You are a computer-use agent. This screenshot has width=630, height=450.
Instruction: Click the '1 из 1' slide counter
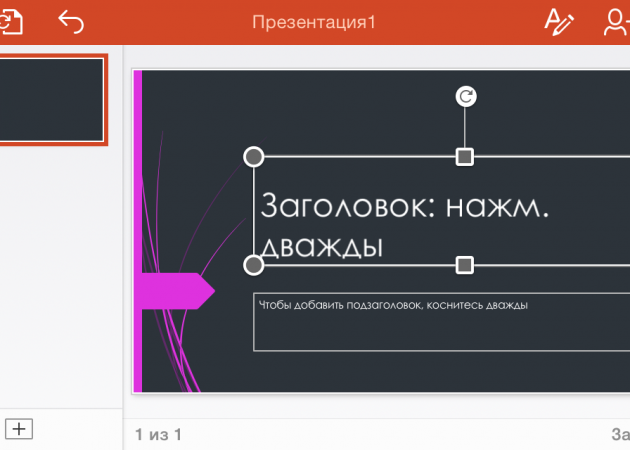(x=158, y=434)
